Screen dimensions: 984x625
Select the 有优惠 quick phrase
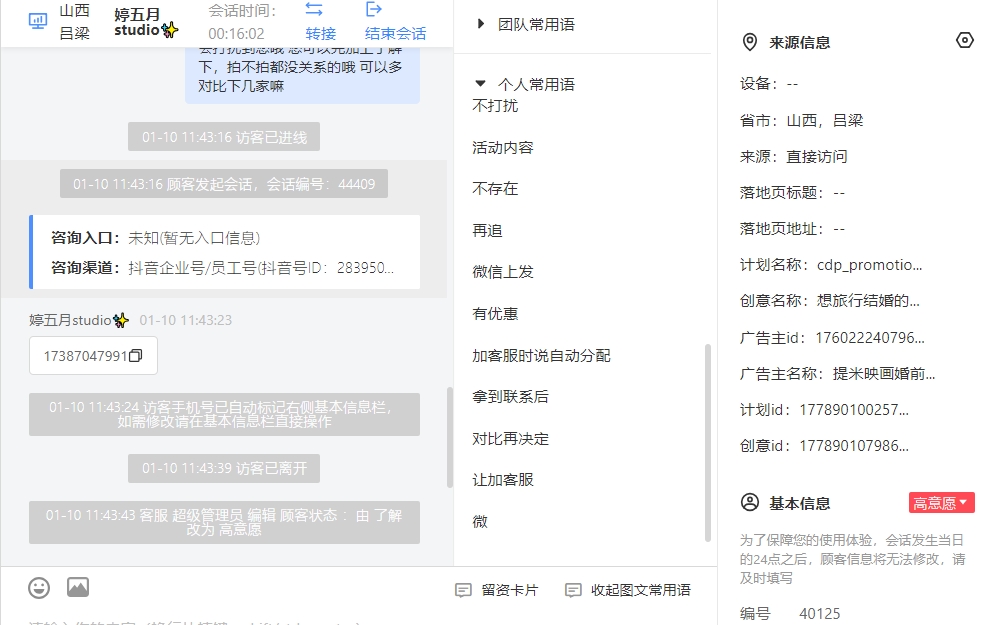495,314
